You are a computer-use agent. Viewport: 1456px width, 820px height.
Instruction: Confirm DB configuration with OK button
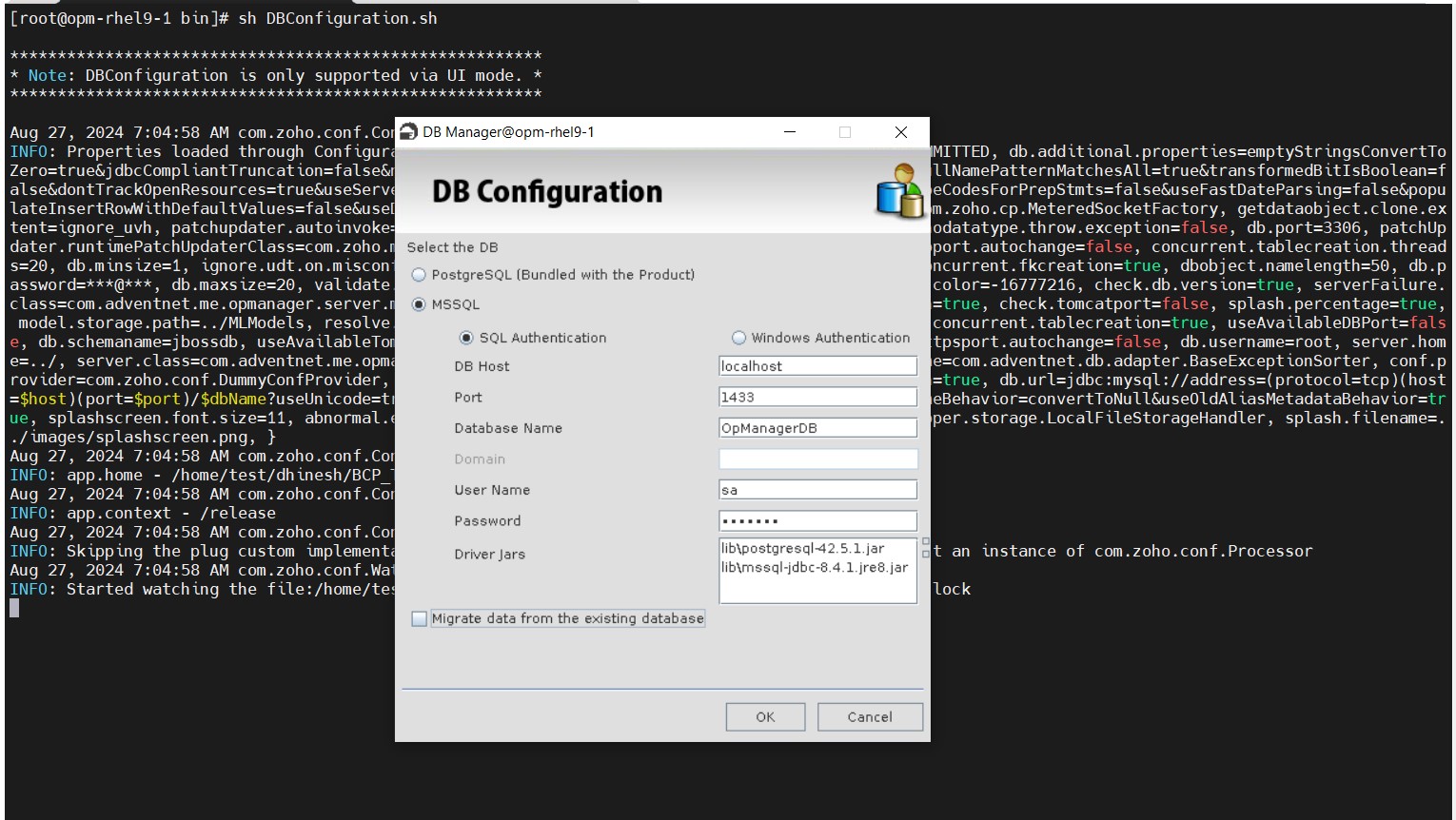(x=765, y=717)
